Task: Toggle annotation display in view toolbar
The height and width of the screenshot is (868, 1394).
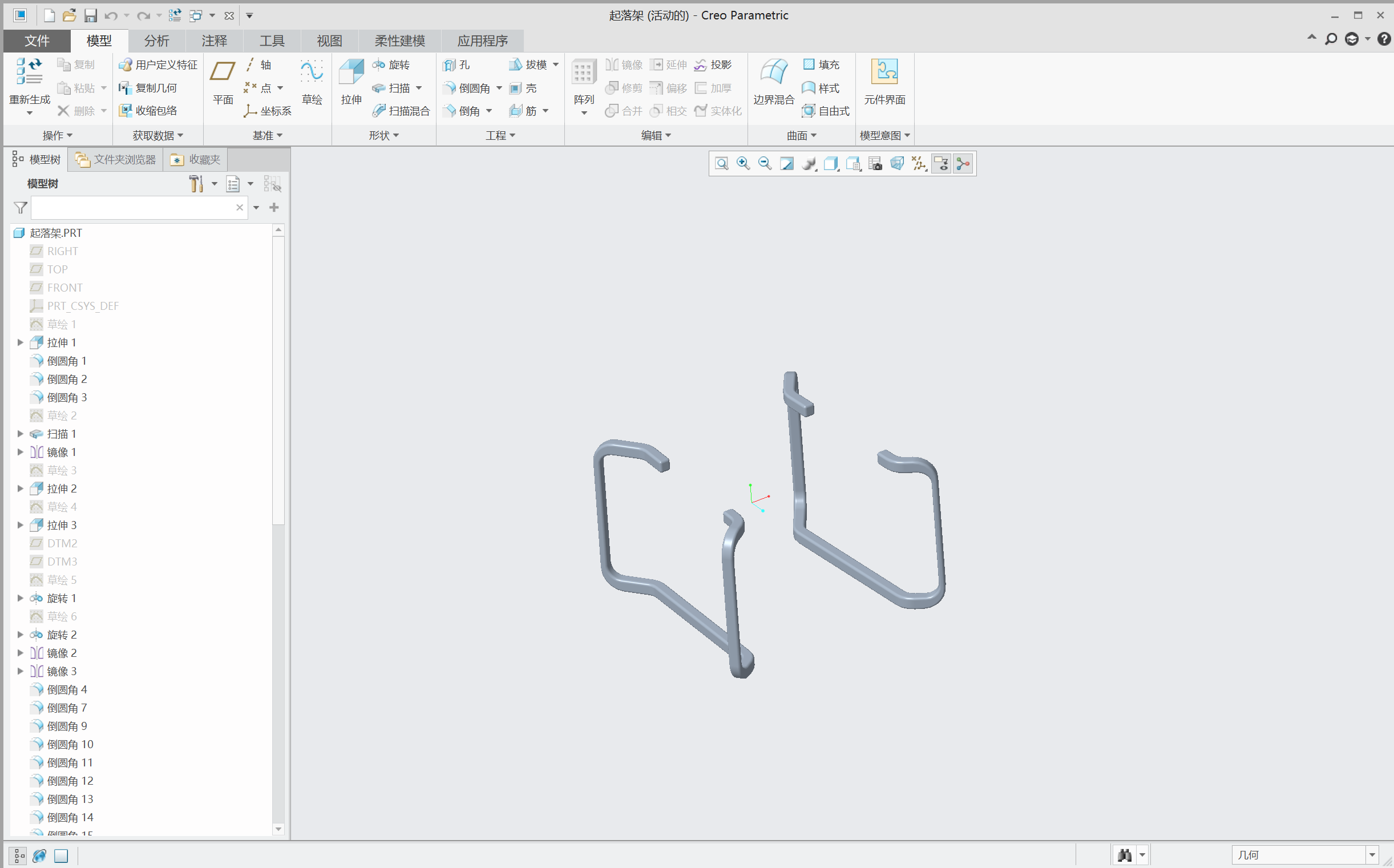Action: click(941, 164)
